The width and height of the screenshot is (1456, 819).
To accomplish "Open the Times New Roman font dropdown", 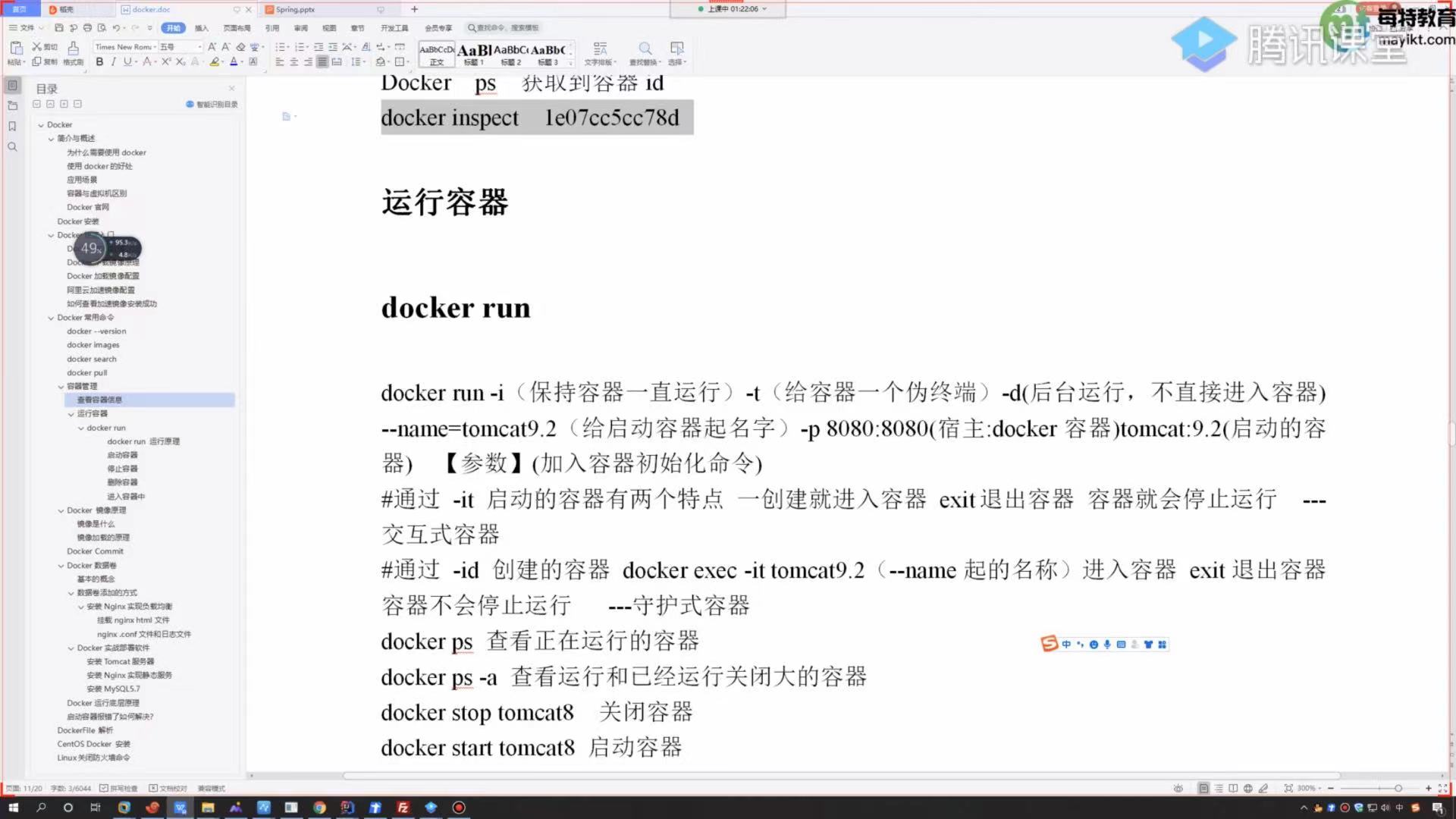I will [x=124, y=47].
